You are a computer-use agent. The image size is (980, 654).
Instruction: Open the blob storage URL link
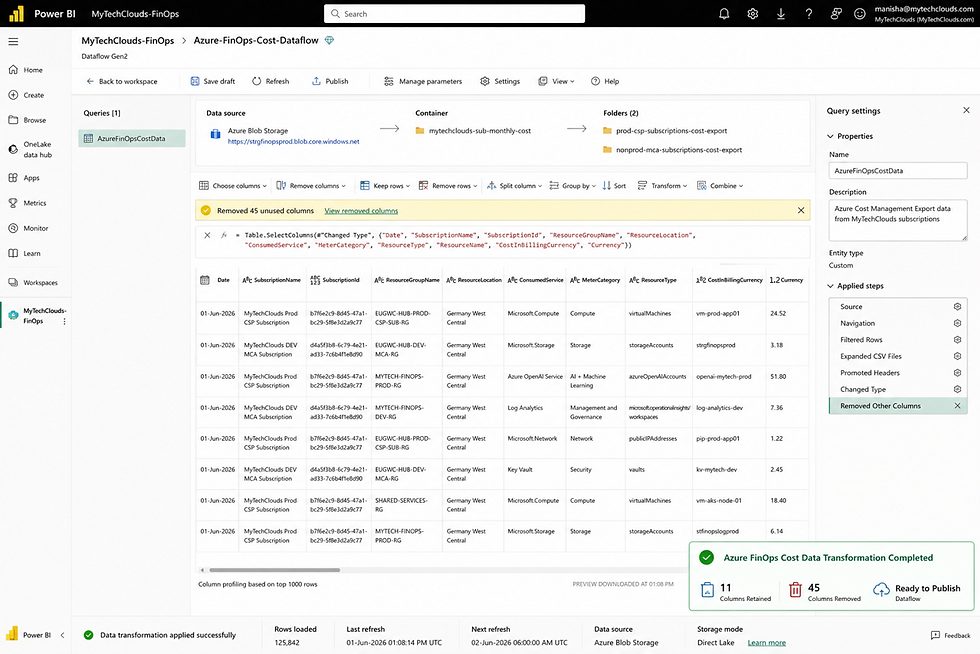click(x=294, y=141)
